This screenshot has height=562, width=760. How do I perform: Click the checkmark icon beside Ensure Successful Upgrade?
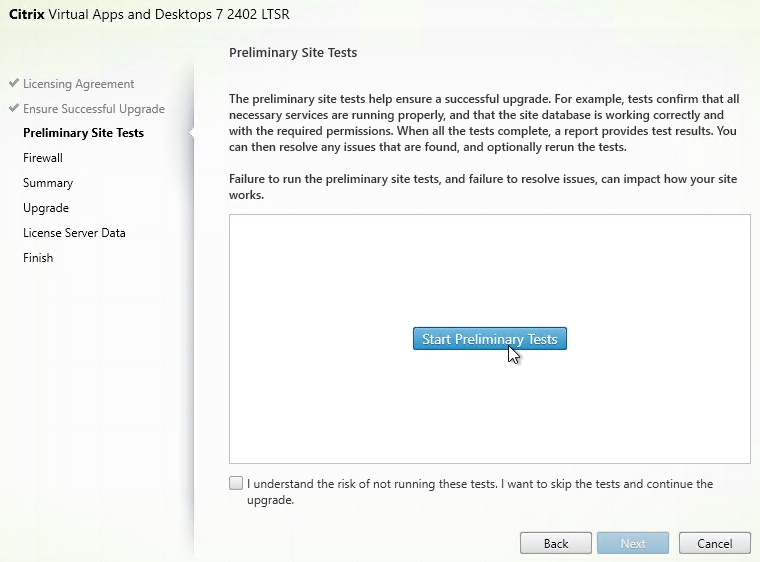tap(14, 108)
